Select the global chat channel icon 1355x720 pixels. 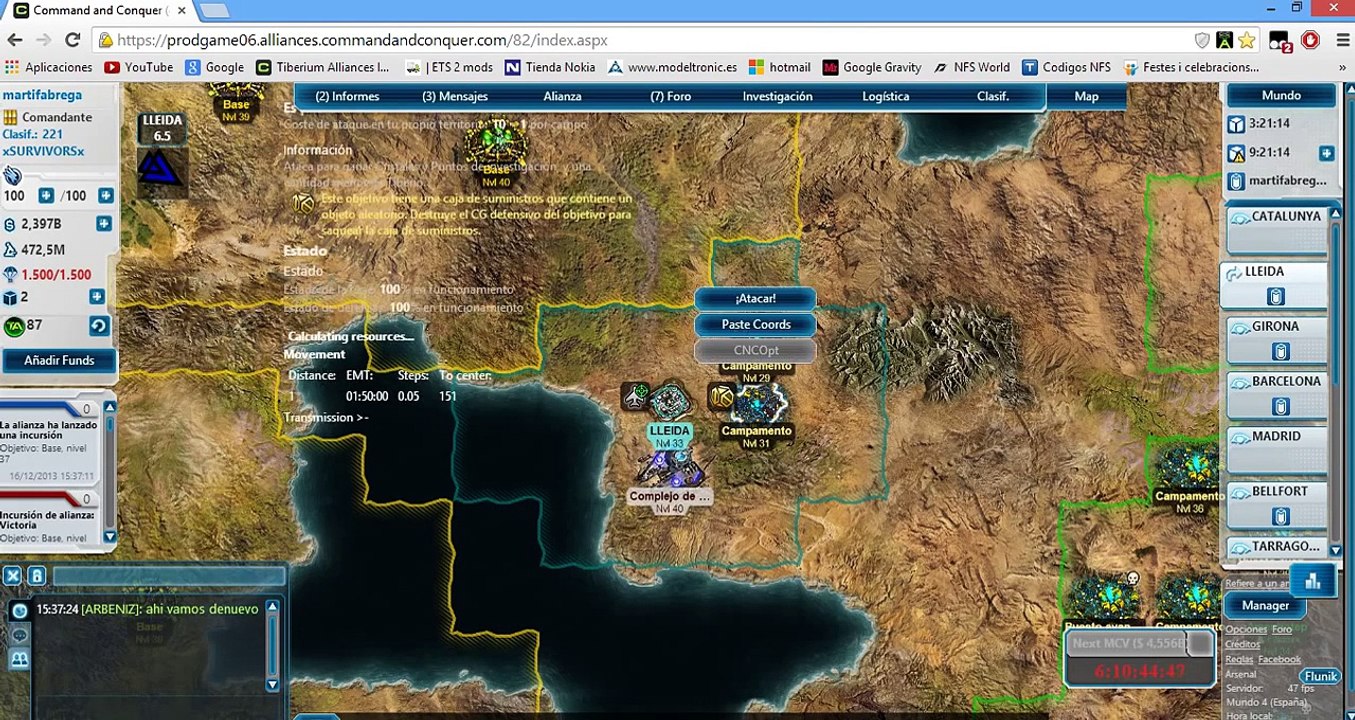click(x=19, y=611)
